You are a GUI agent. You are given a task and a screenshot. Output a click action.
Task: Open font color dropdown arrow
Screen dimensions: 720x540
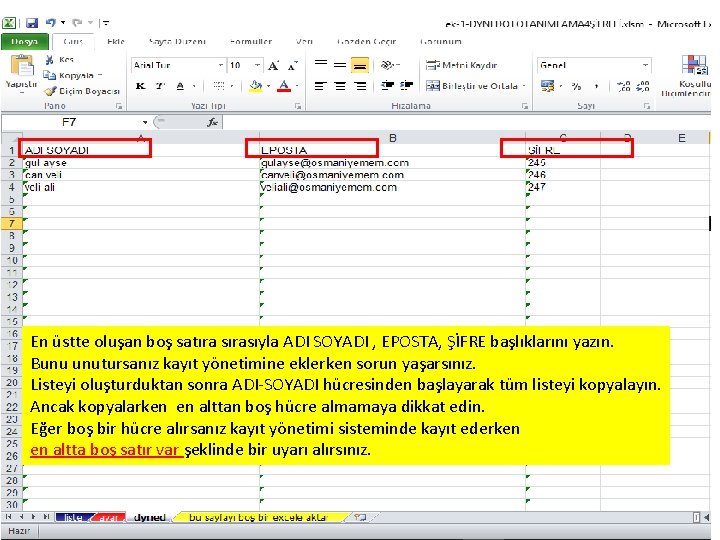point(297,86)
